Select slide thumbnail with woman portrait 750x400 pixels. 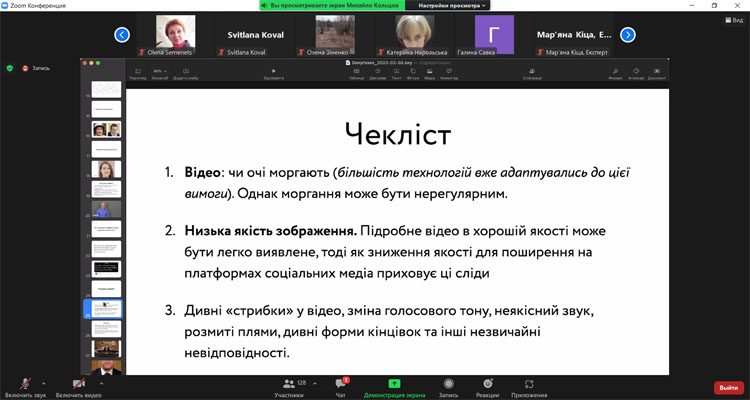[107, 169]
